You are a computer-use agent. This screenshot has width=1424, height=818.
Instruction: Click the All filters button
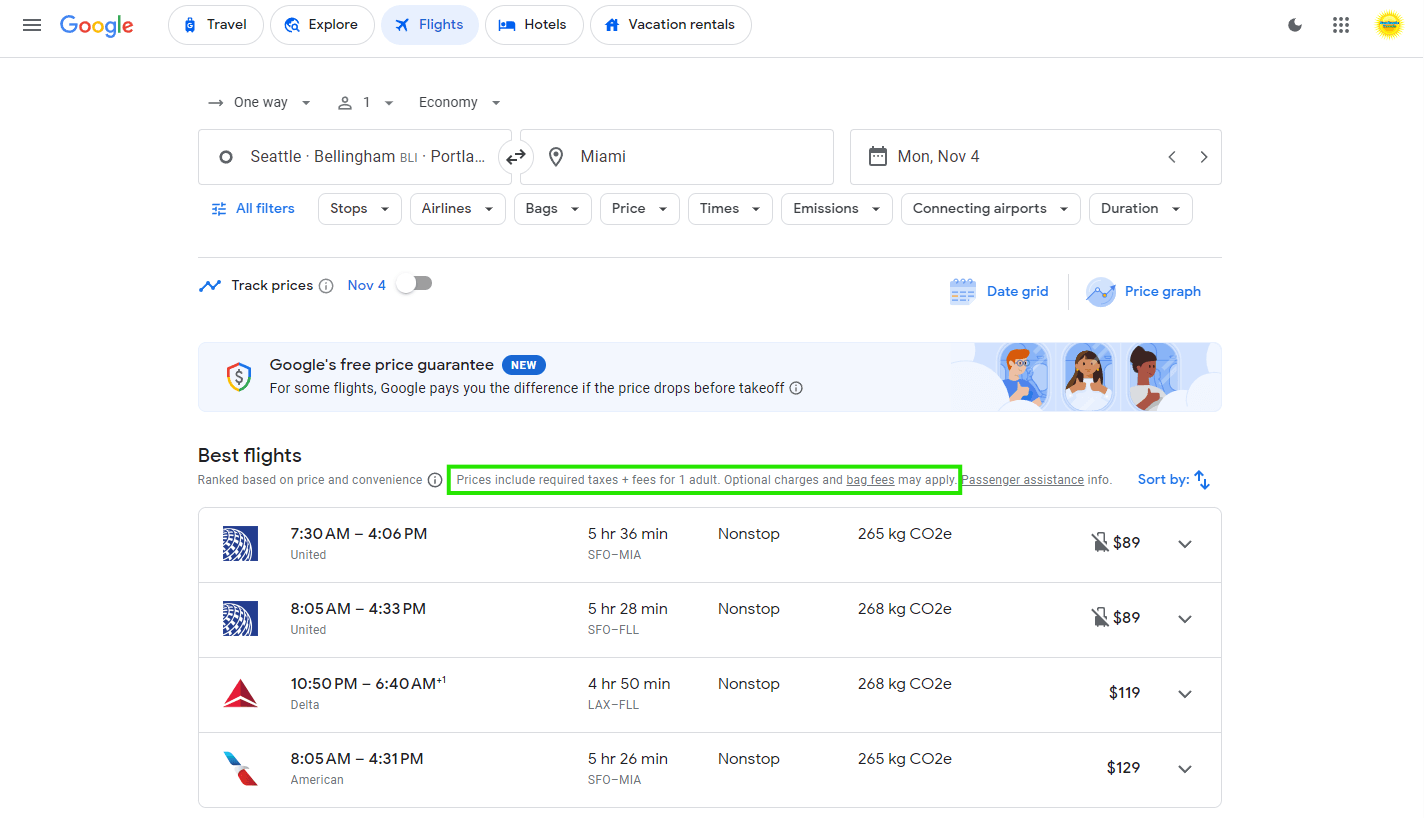coord(252,208)
